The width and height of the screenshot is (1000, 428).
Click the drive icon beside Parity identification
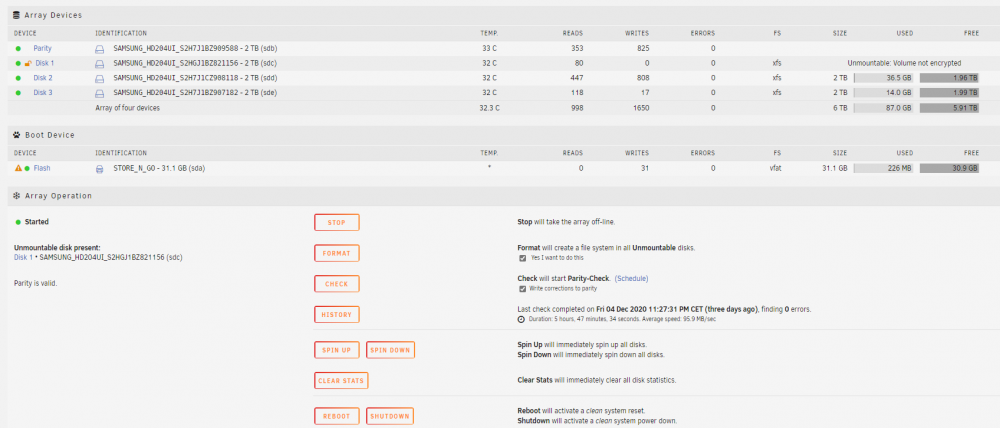point(99,48)
